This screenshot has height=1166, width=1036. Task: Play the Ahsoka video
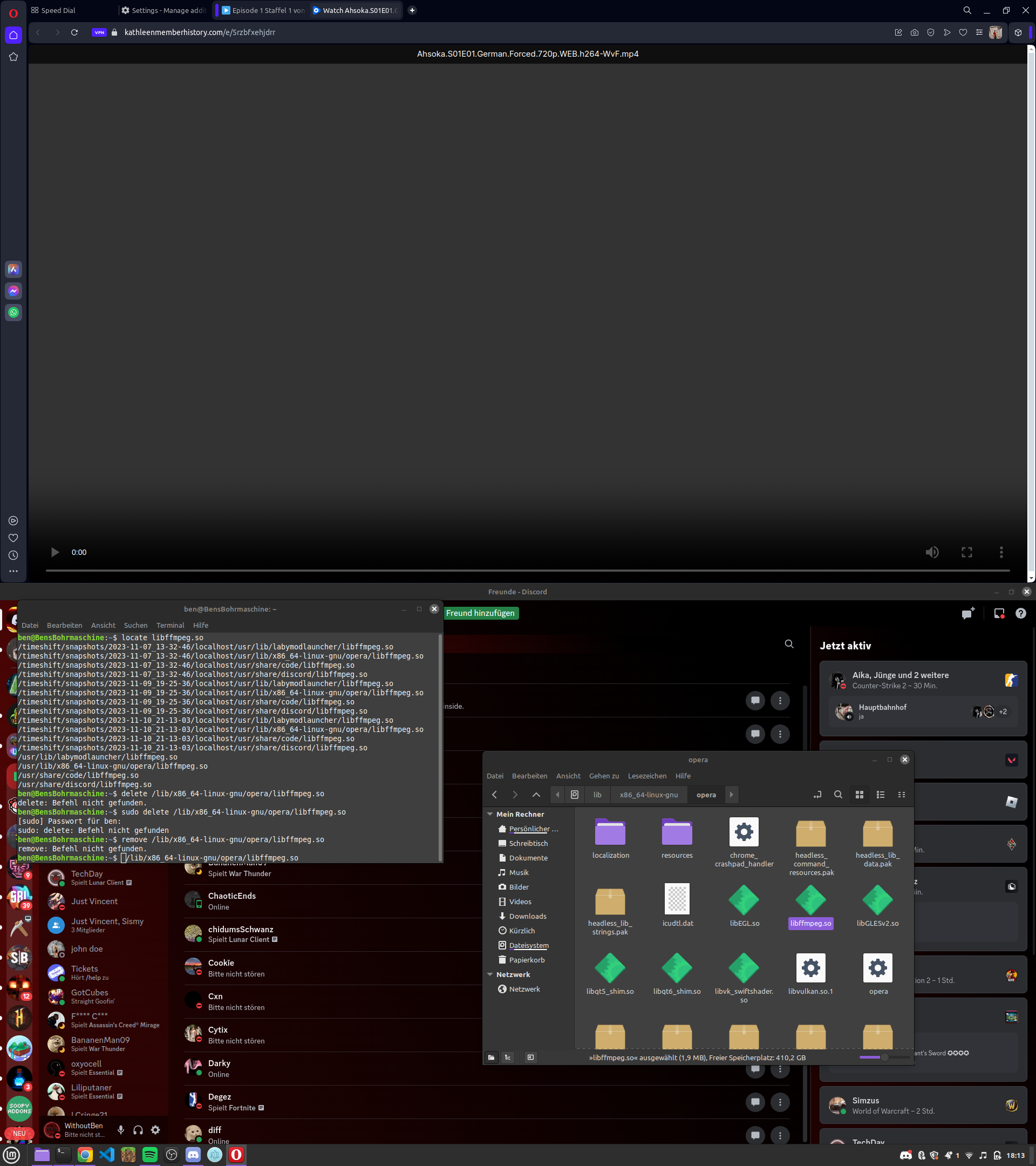point(54,552)
